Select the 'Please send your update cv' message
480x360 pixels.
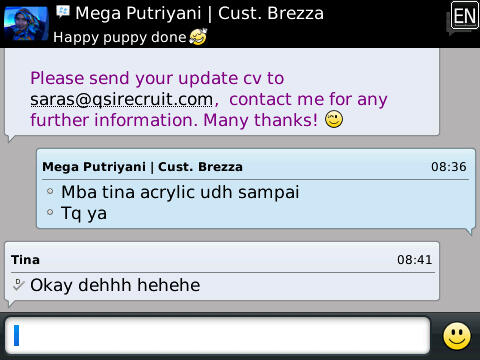point(209,99)
